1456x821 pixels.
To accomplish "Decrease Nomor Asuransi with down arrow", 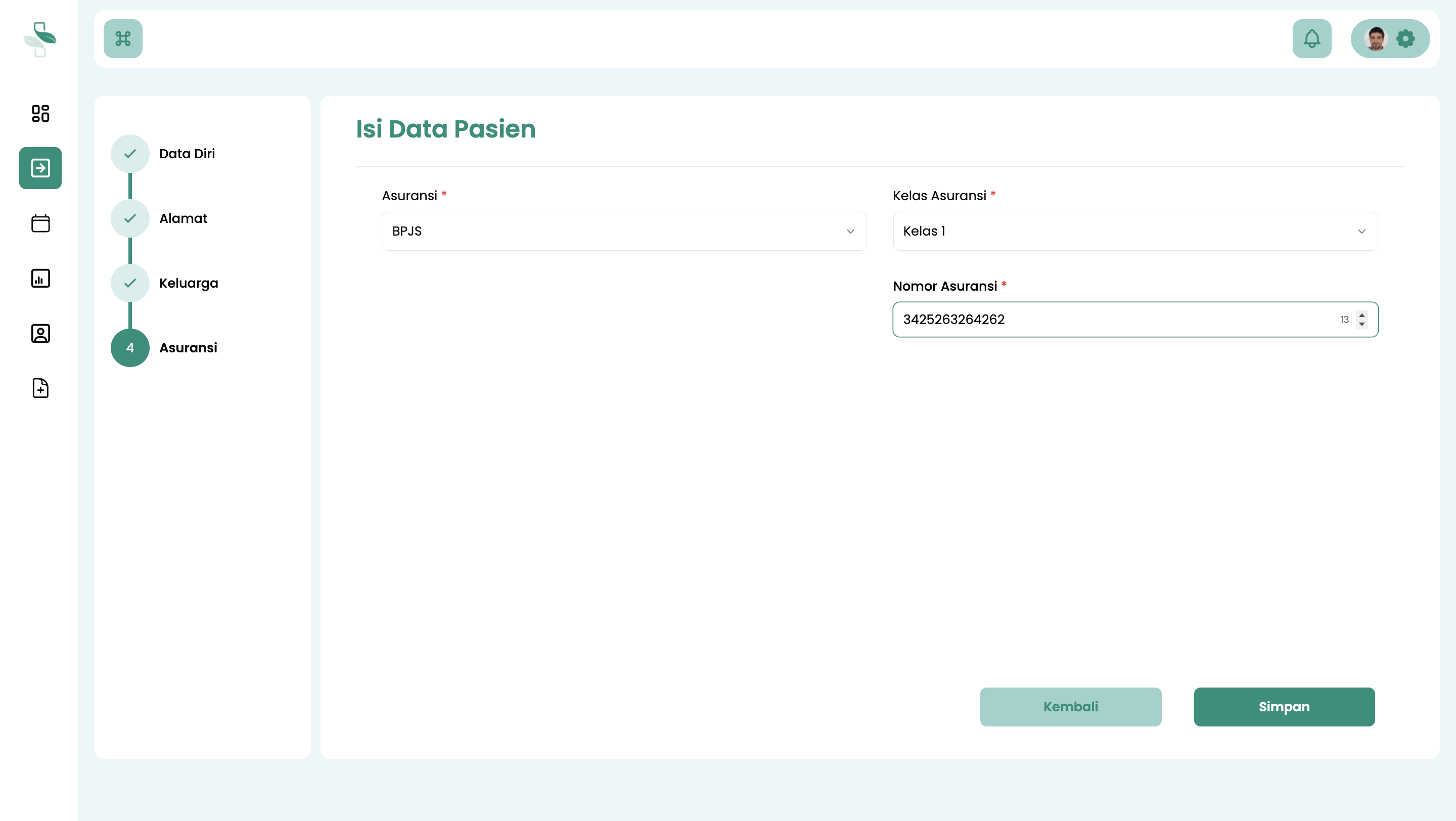I will (1361, 325).
